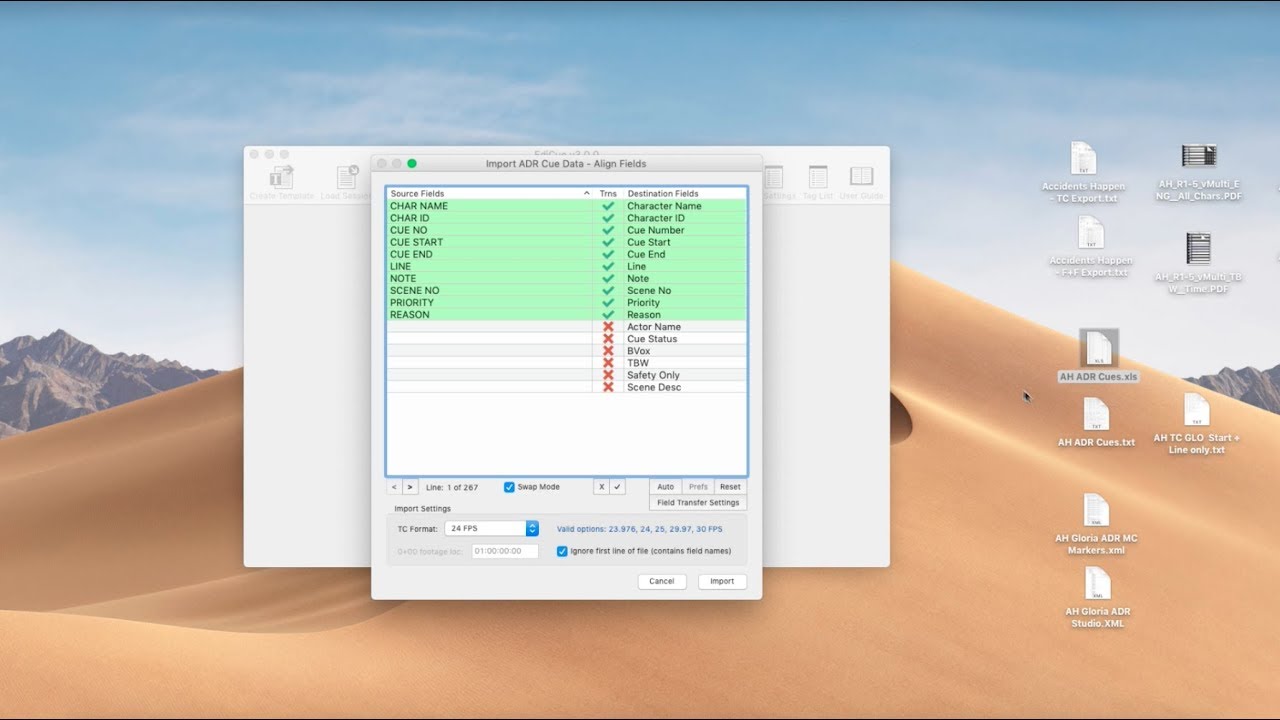Click Trns column header
The image size is (1280, 720).
point(608,194)
